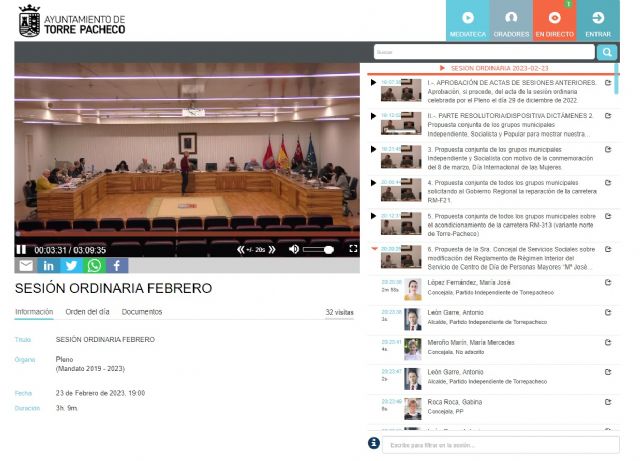Click the info icon beside session filter
The height and width of the screenshot is (461, 640).
click(x=373, y=443)
